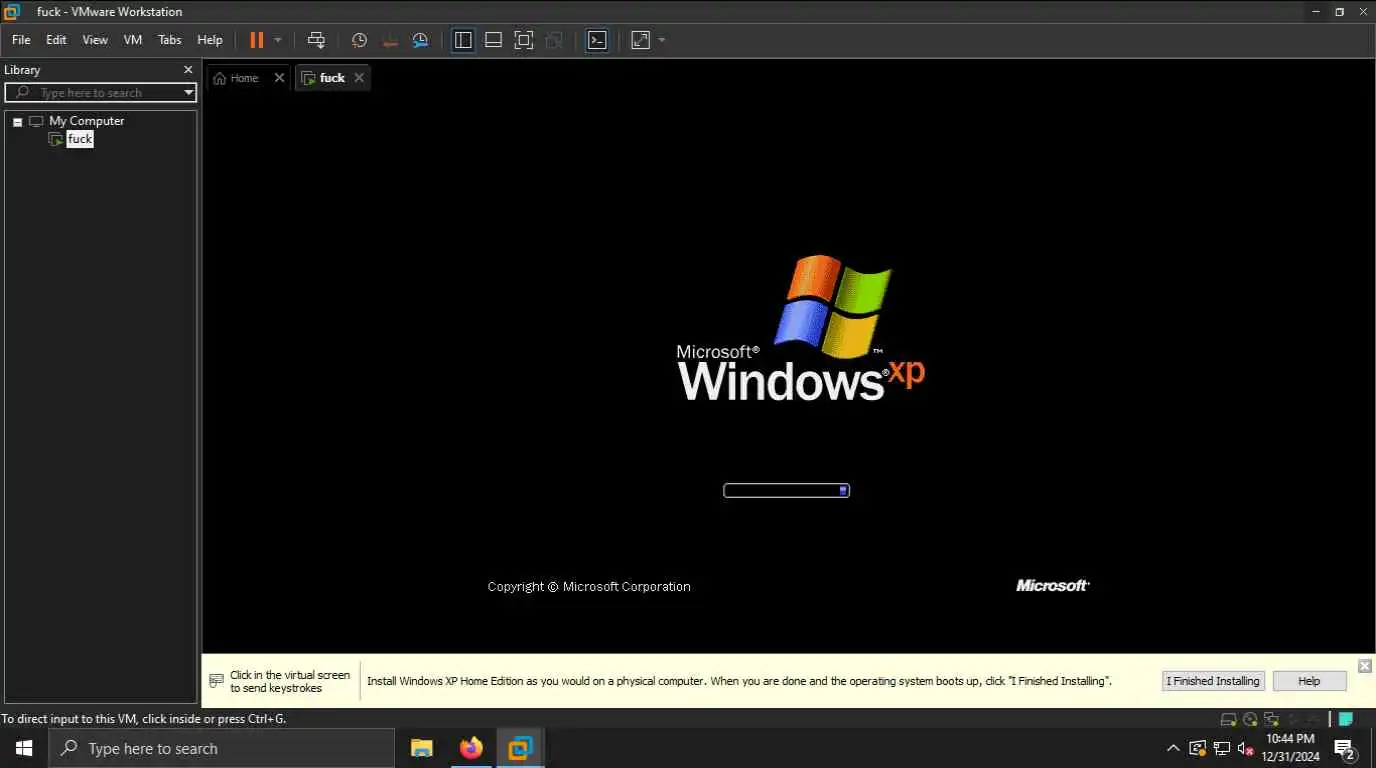Collapse the My Computer tree node
This screenshot has width=1376, height=768.
[x=17, y=122]
